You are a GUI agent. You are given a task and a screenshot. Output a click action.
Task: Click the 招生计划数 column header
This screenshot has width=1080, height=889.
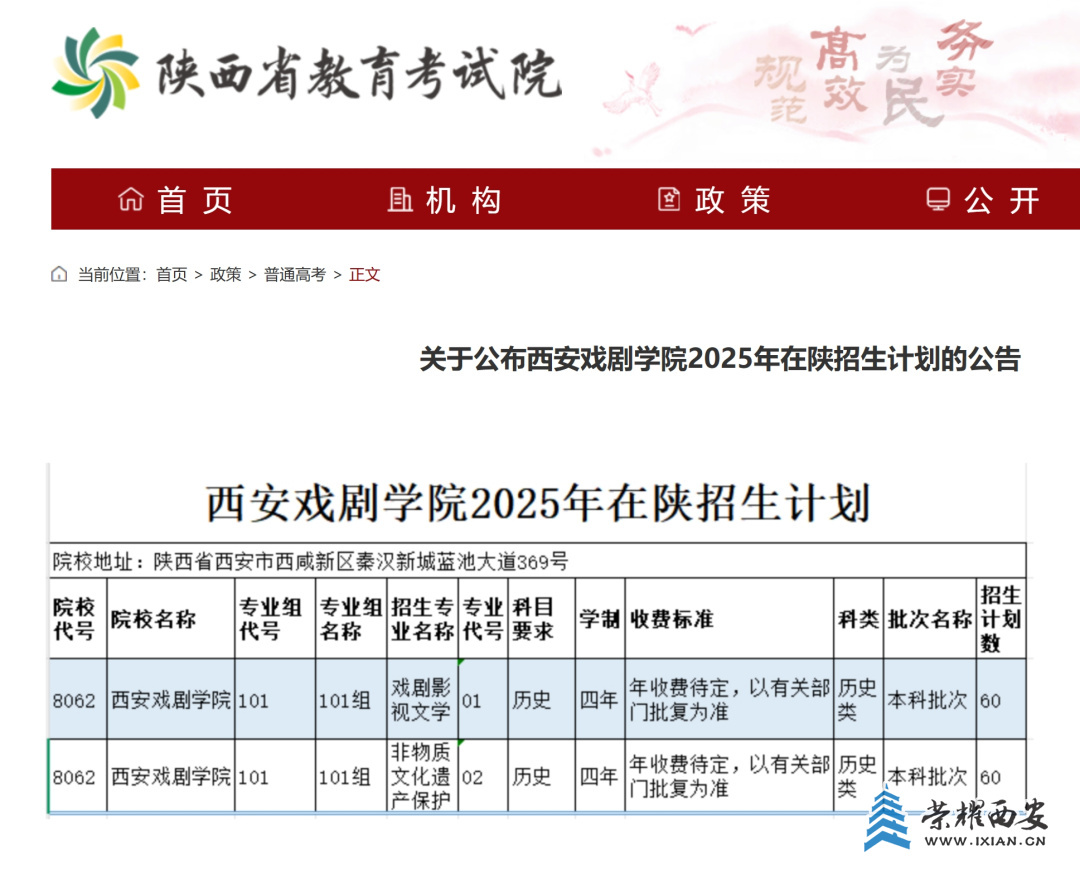coord(1001,619)
